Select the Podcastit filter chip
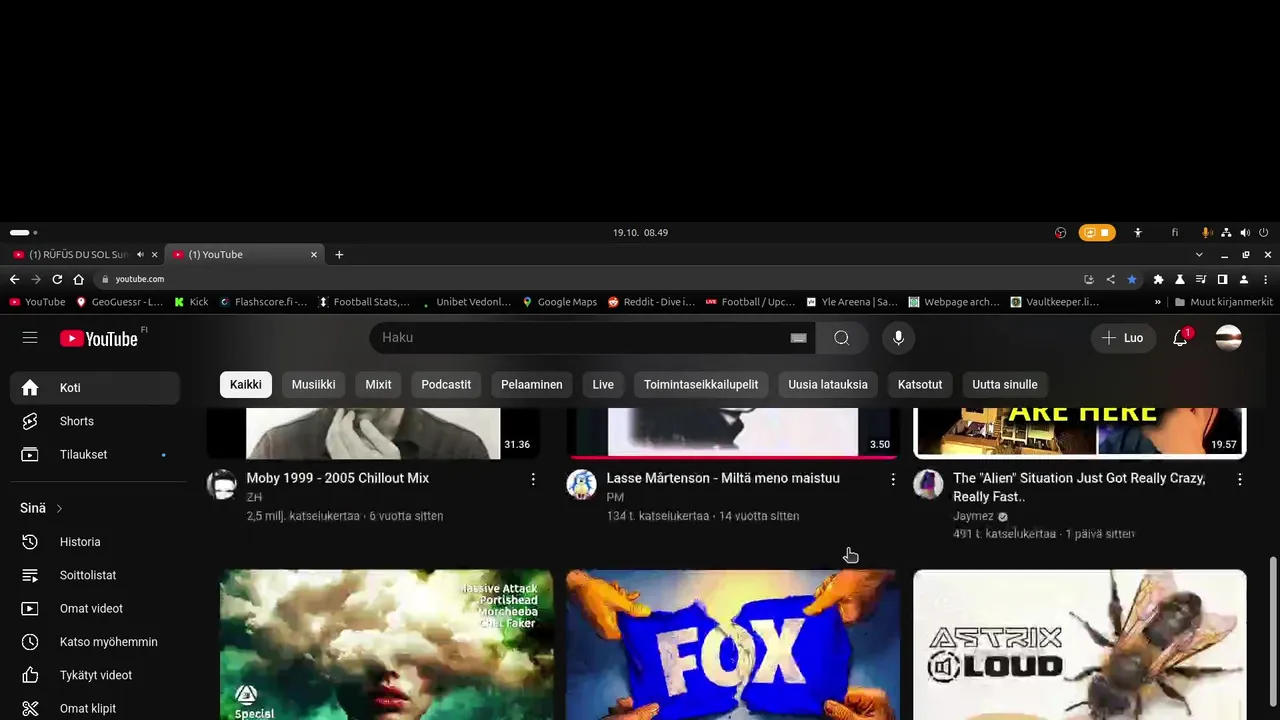The width and height of the screenshot is (1280, 720). (x=446, y=384)
